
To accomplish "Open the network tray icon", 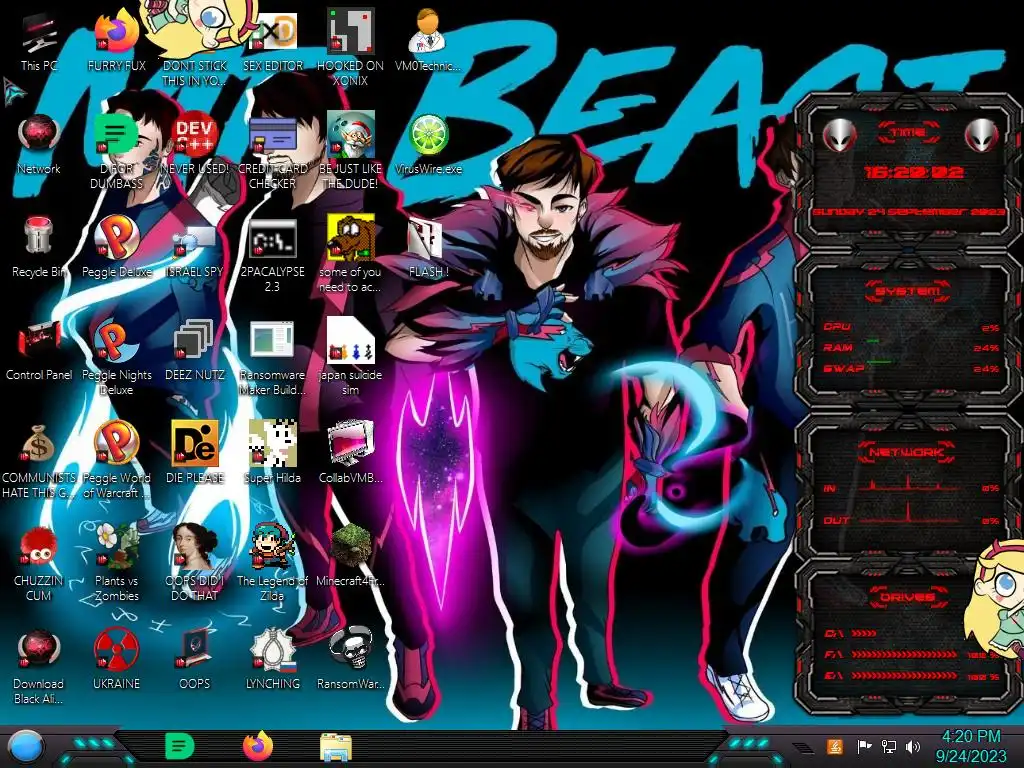I will tap(889, 746).
